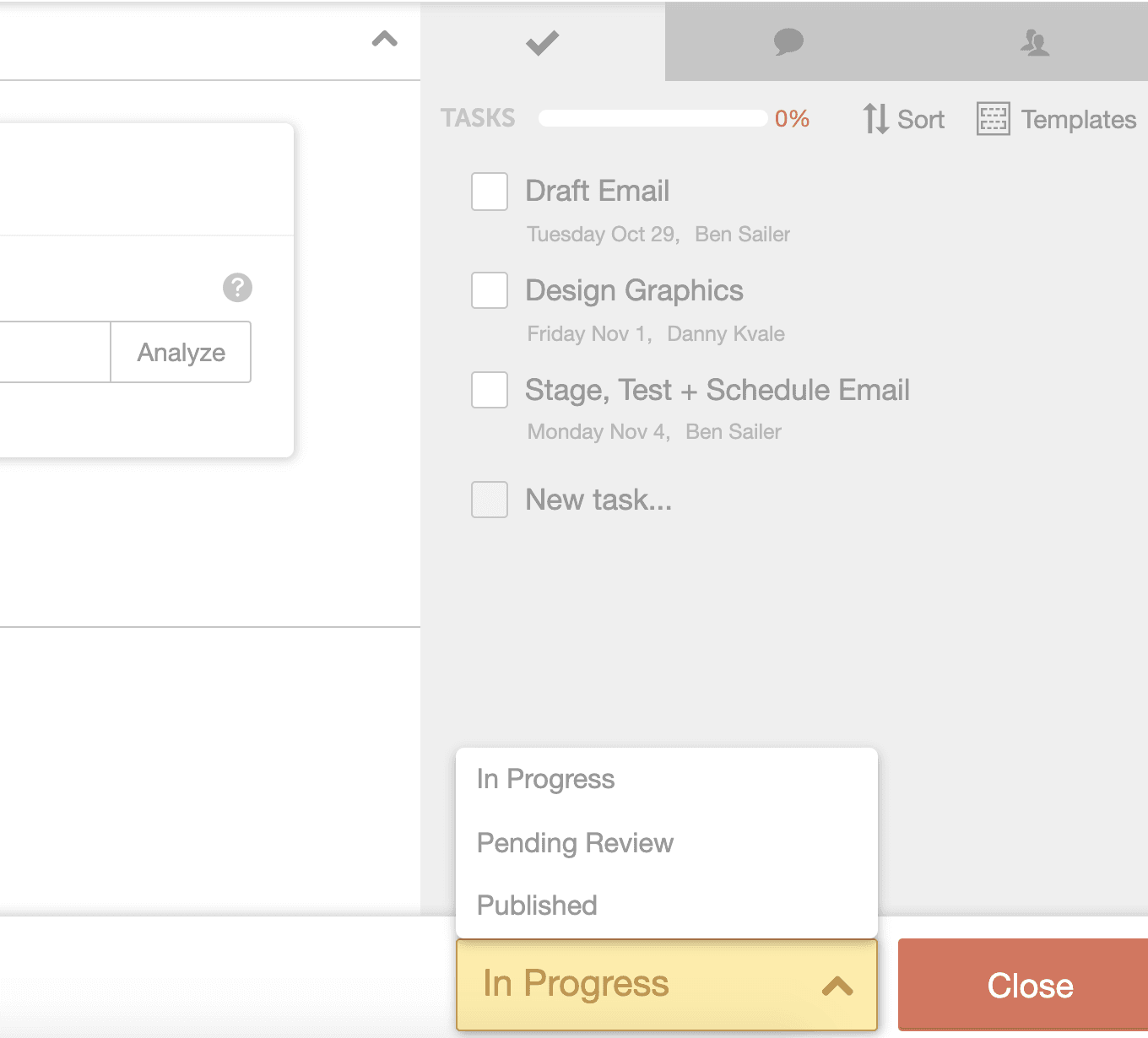Collapse the panel with the top chevron
Image resolution: width=1148 pixels, height=1038 pixels.
[x=385, y=39]
